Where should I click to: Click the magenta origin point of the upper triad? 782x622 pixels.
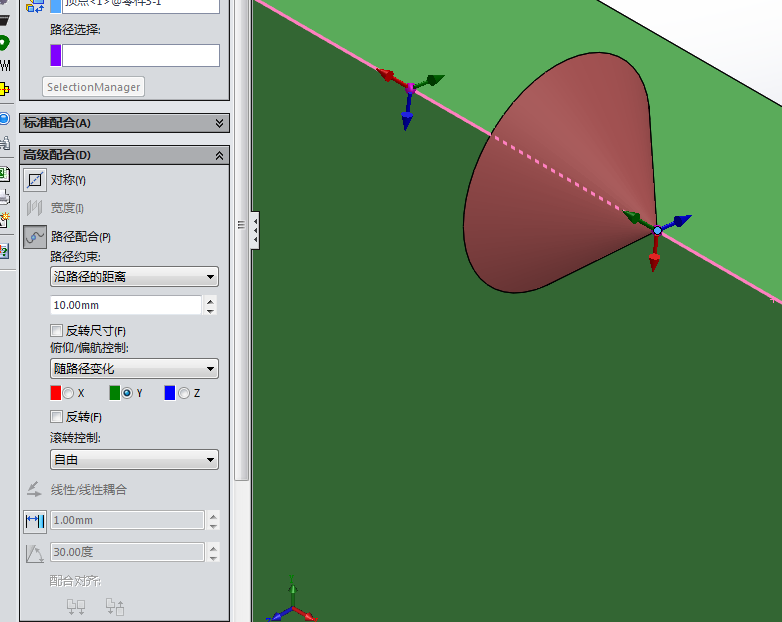pos(410,88)
